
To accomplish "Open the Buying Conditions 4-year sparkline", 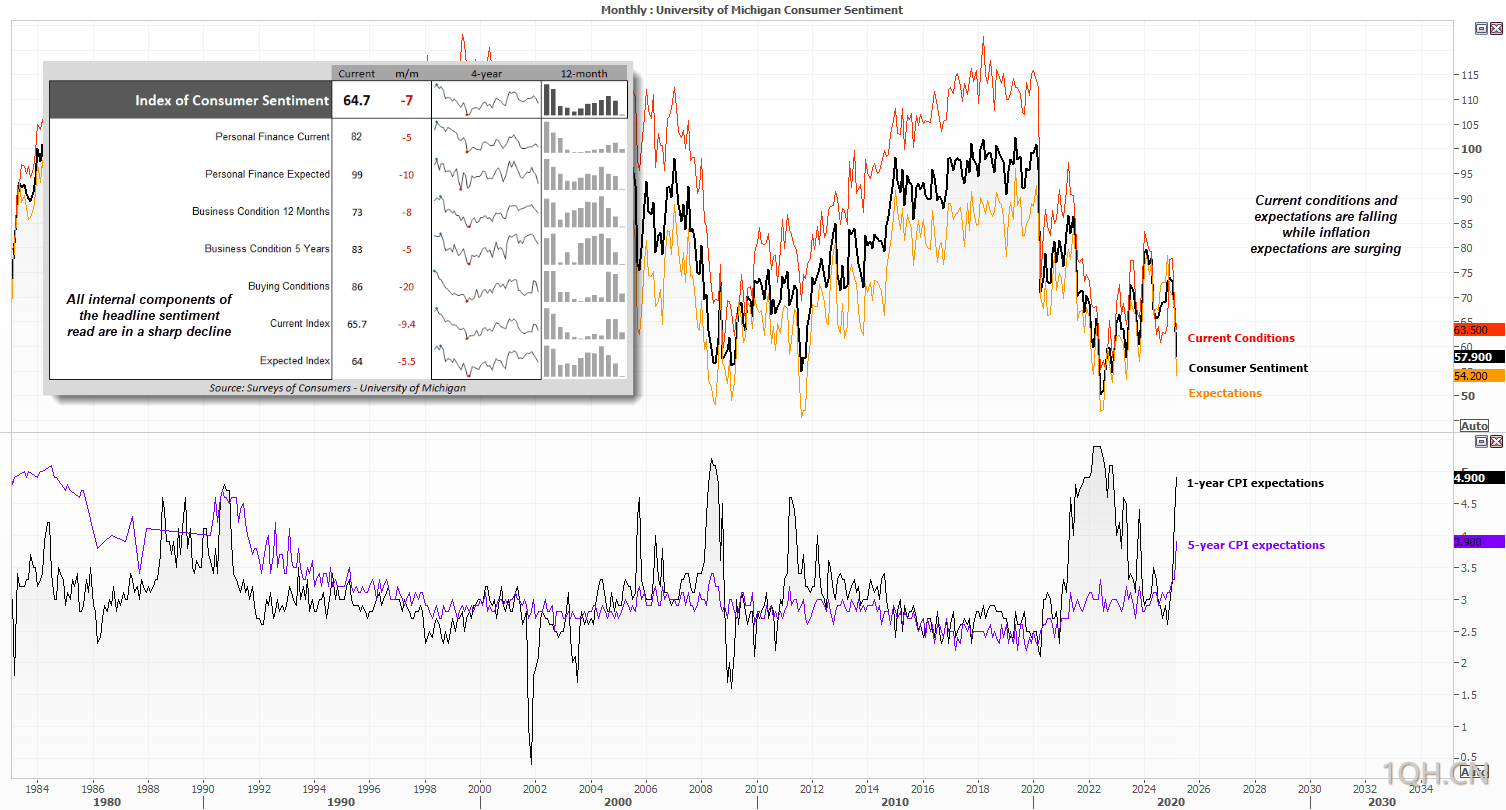I will 486,286.
